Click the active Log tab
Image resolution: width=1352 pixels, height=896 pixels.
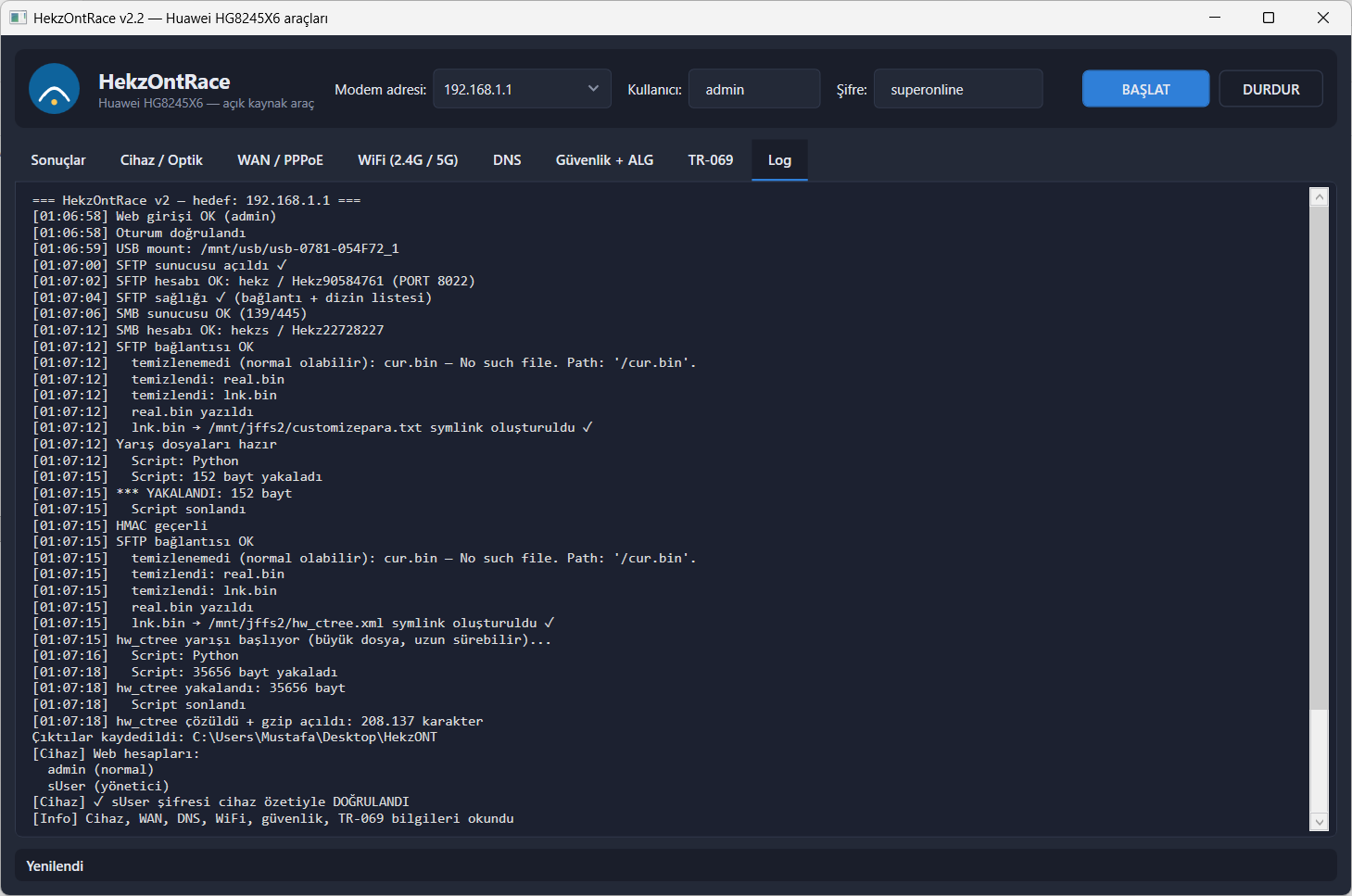(x=779, y=160)
